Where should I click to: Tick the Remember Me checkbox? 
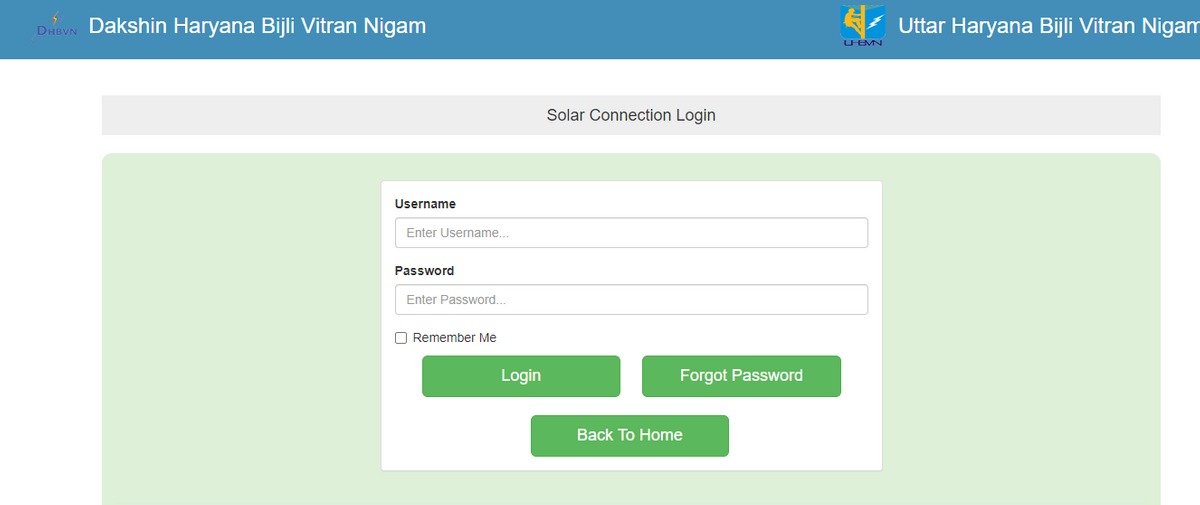click(401, 338)
